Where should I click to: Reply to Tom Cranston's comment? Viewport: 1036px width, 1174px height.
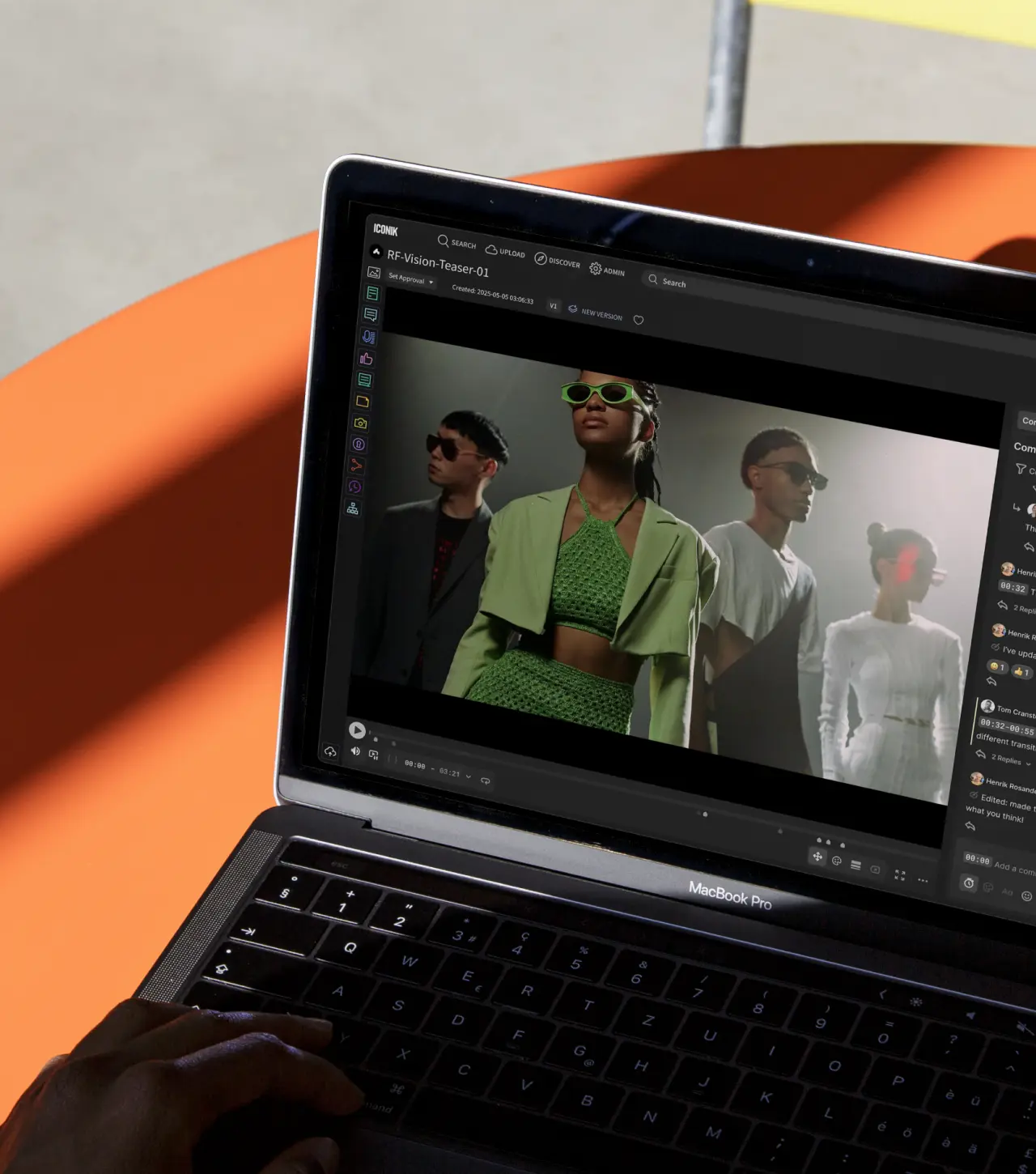980,754
